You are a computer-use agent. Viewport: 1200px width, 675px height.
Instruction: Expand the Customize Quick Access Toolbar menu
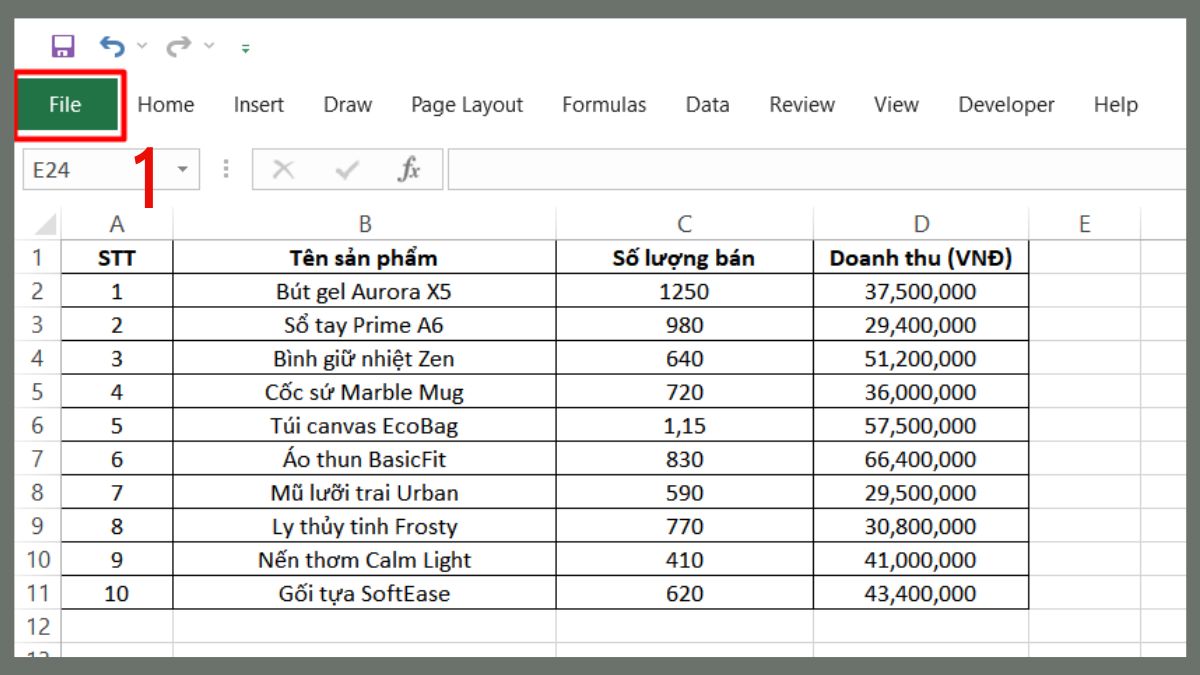tap(245, 48)
